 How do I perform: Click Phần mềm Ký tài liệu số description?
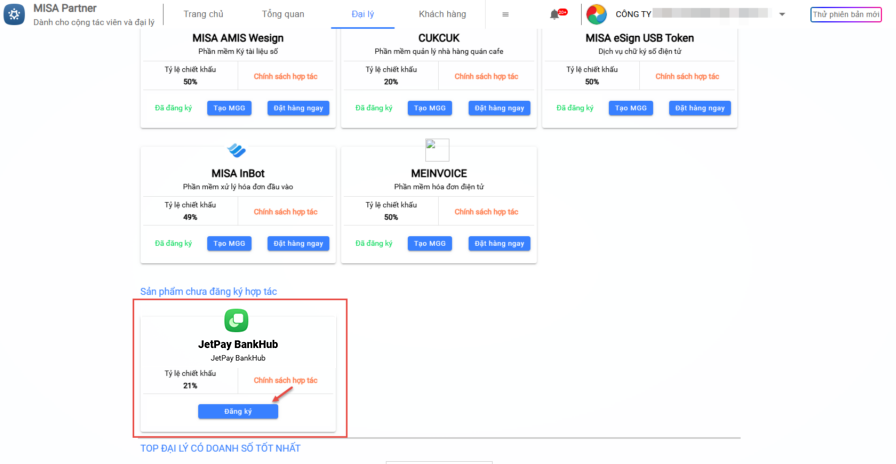coord(238,51)
